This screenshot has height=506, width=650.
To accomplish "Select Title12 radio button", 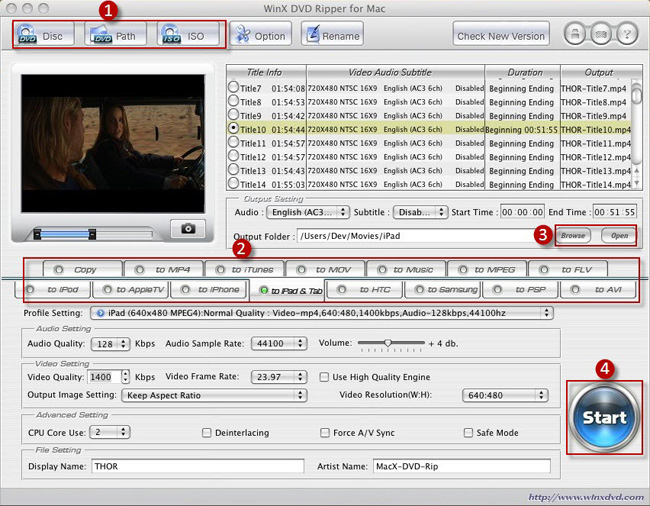I will (233, 156).
